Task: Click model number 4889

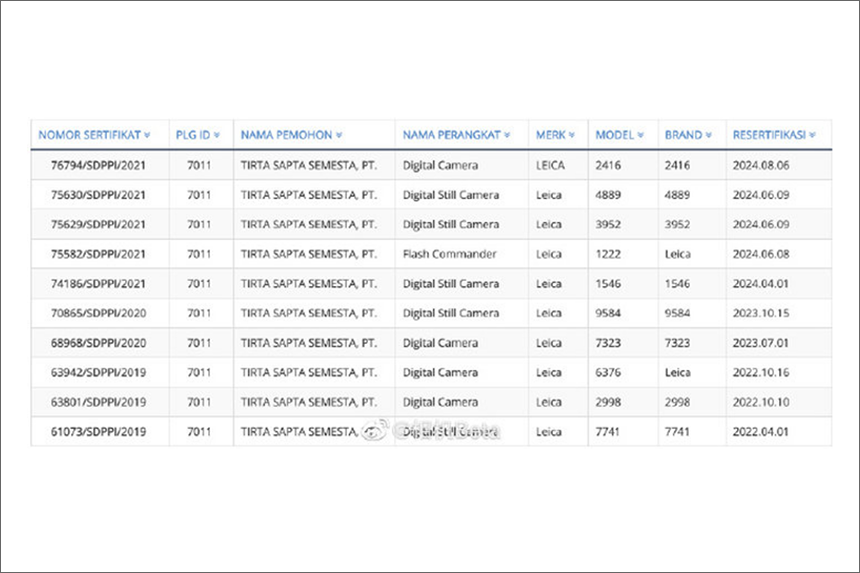Action: (x=608, y=195)
